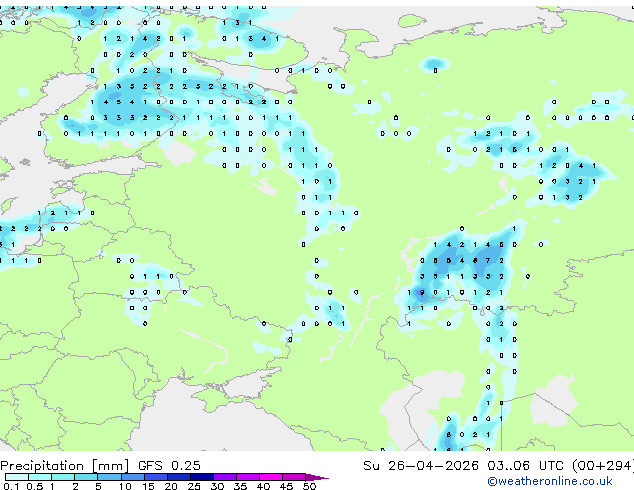This screenshot has width=634, height=490.
Task: Click the legend value label "0.1"
Action: [x=11, y=486]
